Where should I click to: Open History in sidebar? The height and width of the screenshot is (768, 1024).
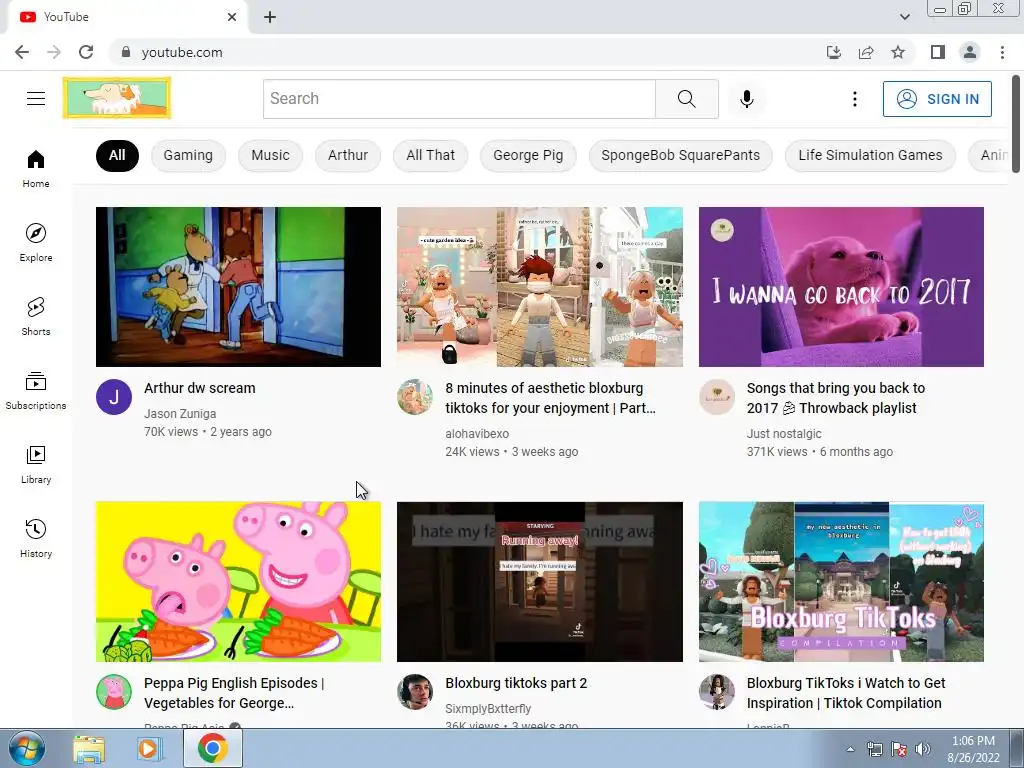pos(36,538)
